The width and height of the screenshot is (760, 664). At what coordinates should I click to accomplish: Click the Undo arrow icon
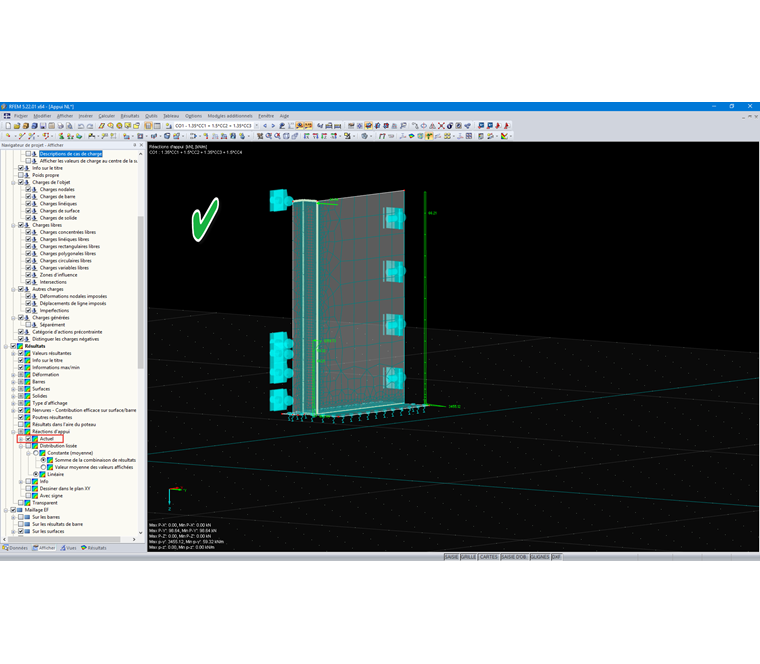(81, 126)
